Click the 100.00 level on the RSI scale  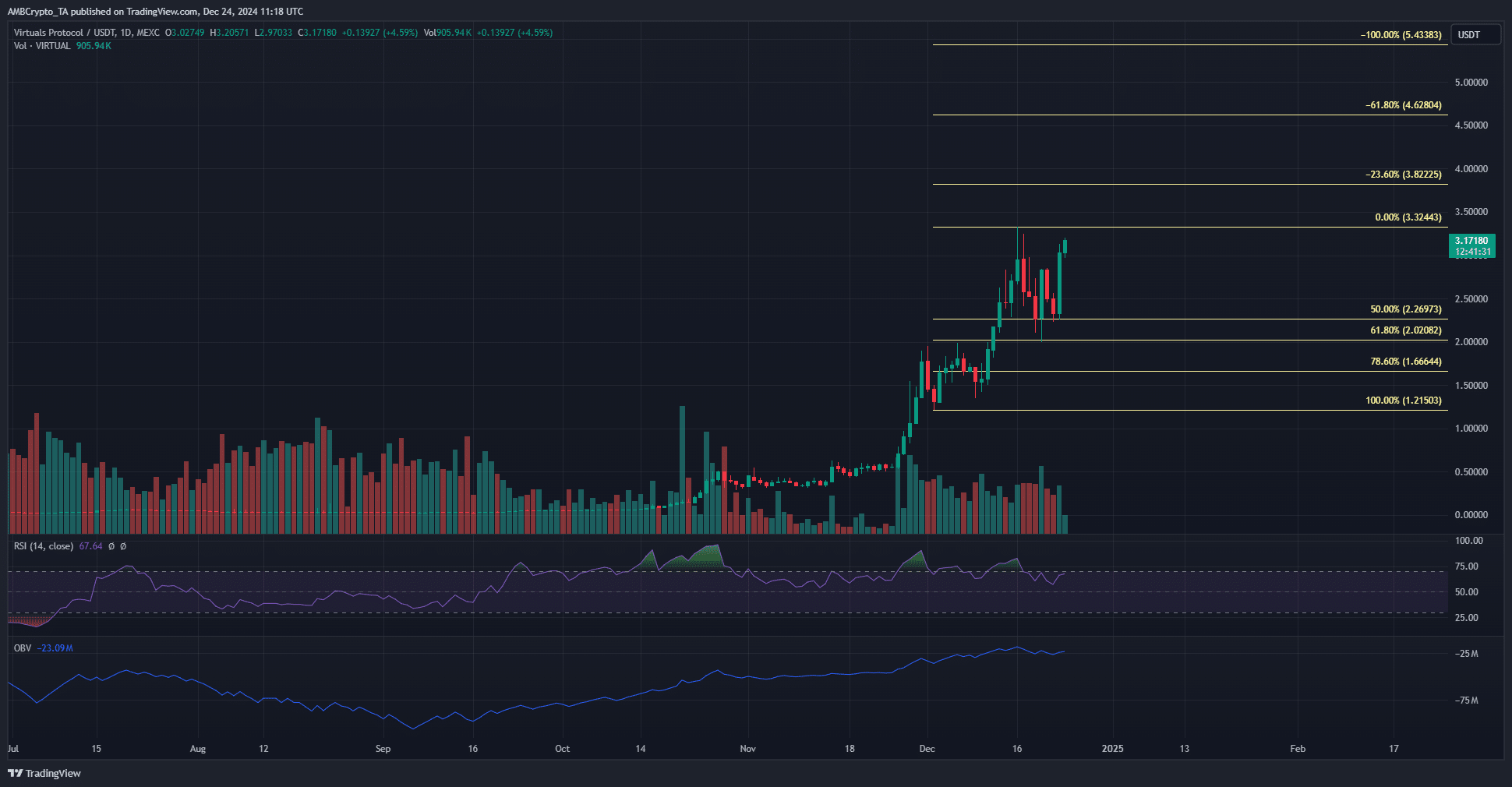[x=1469, y=541]
